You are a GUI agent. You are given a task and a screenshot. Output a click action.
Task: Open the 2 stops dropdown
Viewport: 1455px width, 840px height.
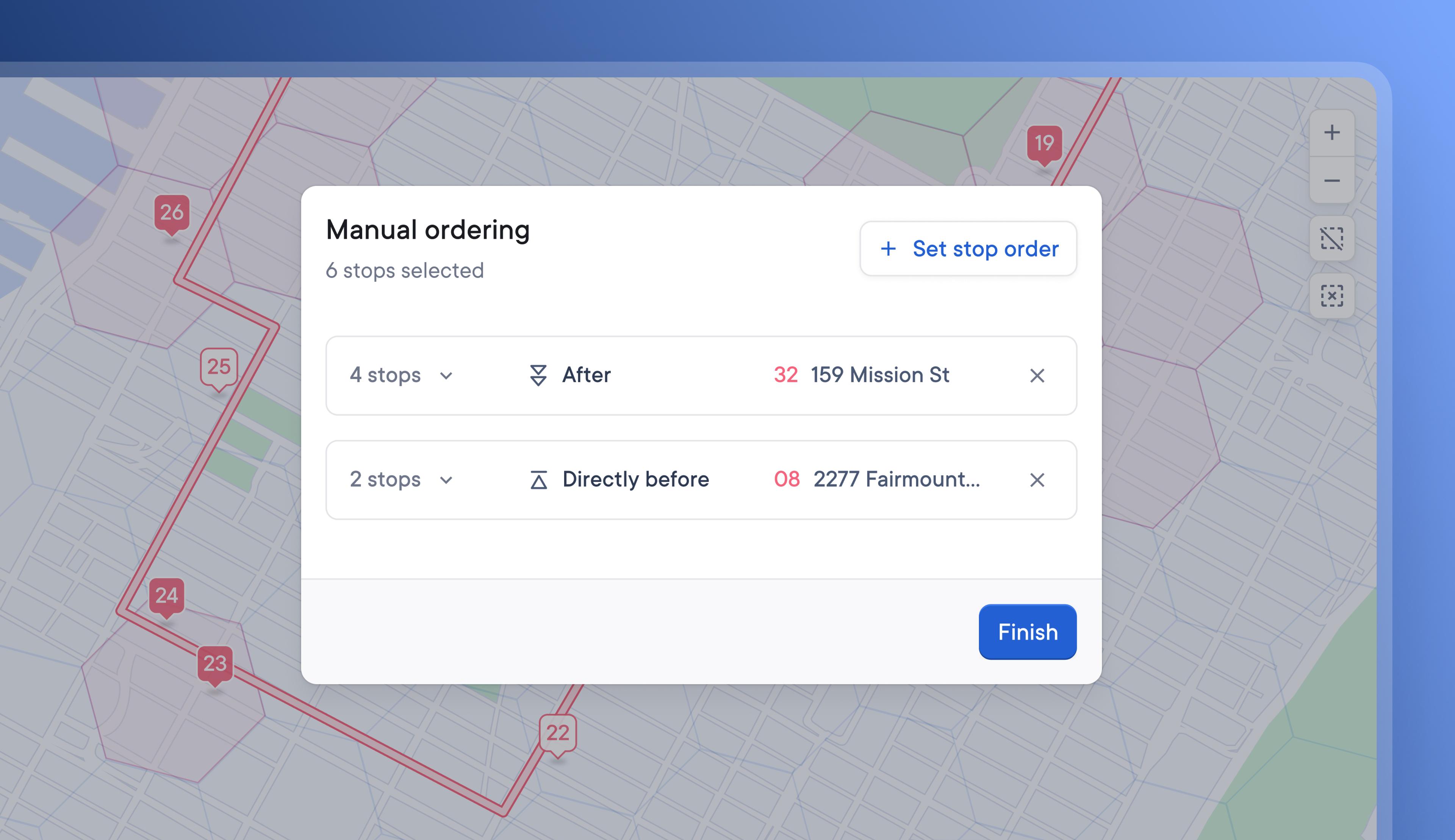401,480
